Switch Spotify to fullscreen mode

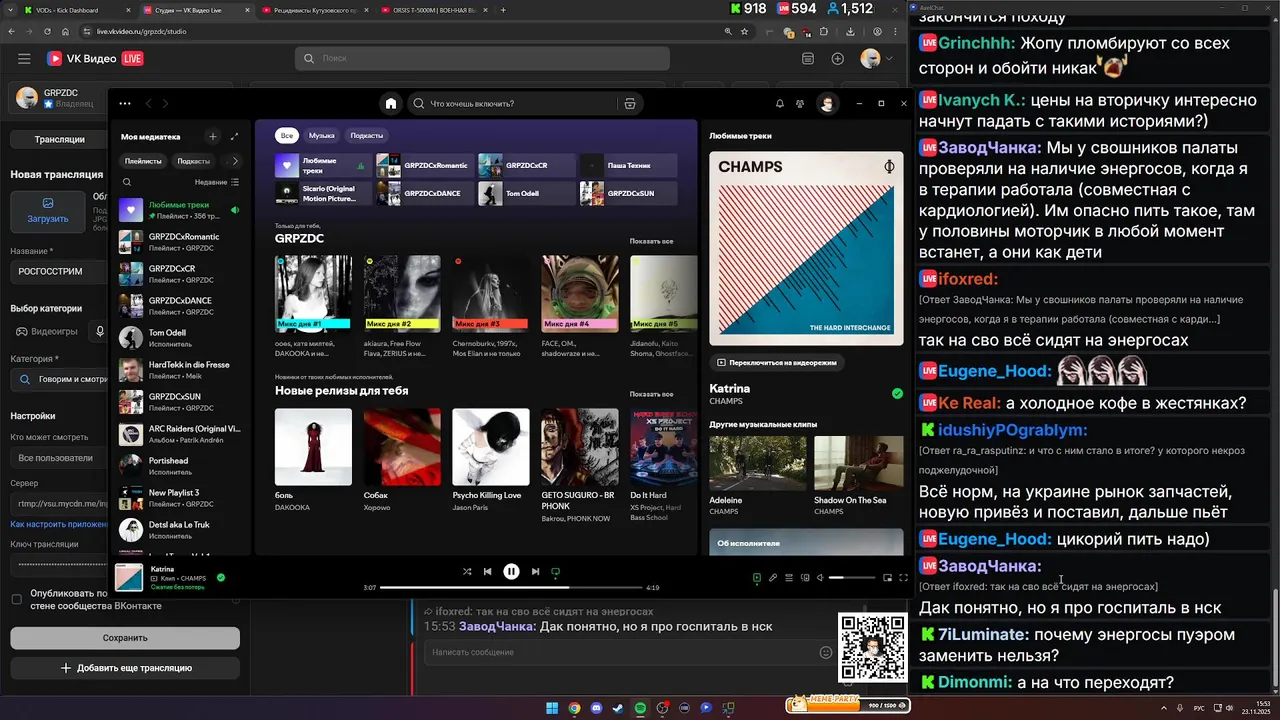click(903, 577)
